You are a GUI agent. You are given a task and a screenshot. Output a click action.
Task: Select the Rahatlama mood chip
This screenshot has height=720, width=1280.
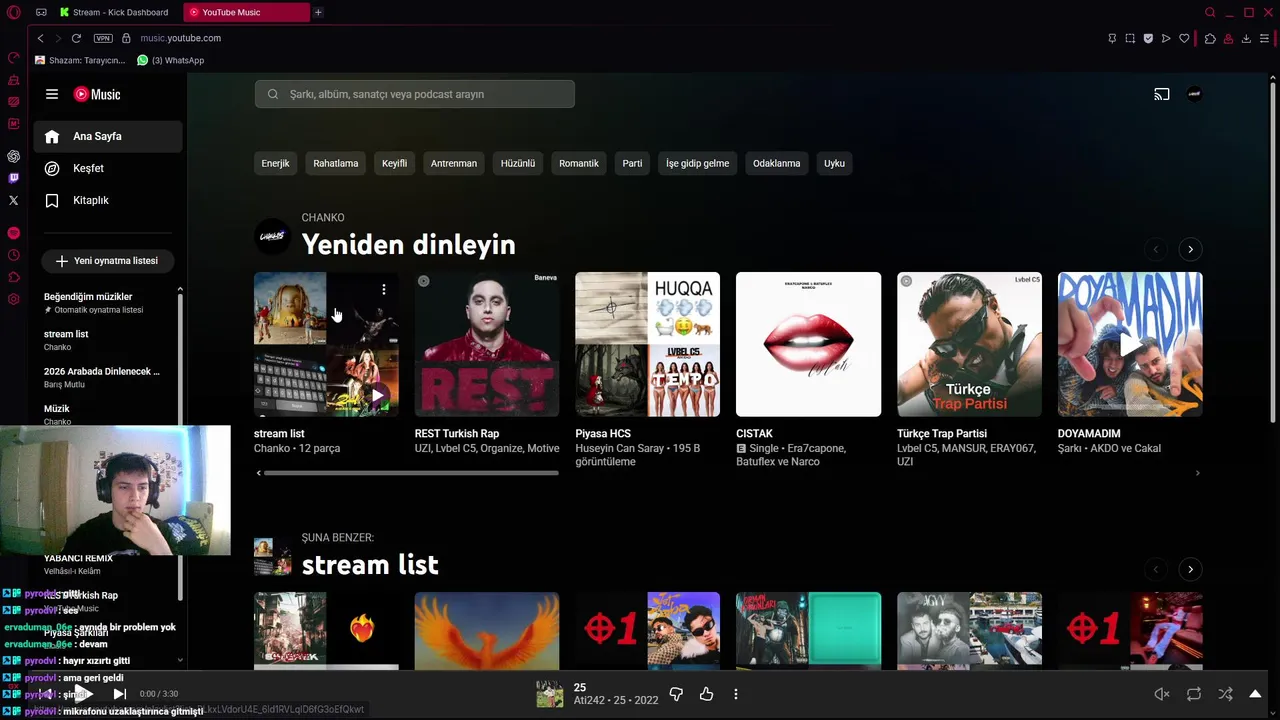(336, 163)
